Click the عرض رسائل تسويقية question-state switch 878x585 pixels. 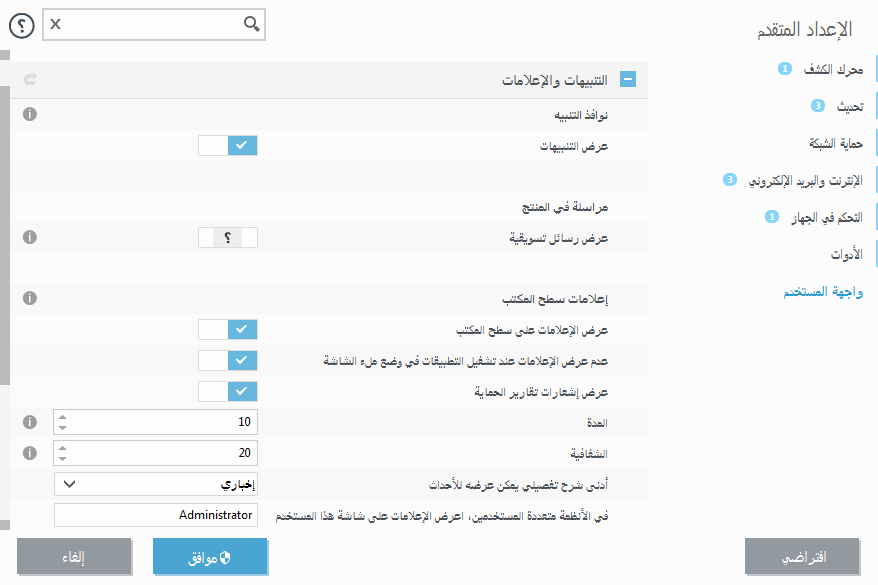point(228,238)
